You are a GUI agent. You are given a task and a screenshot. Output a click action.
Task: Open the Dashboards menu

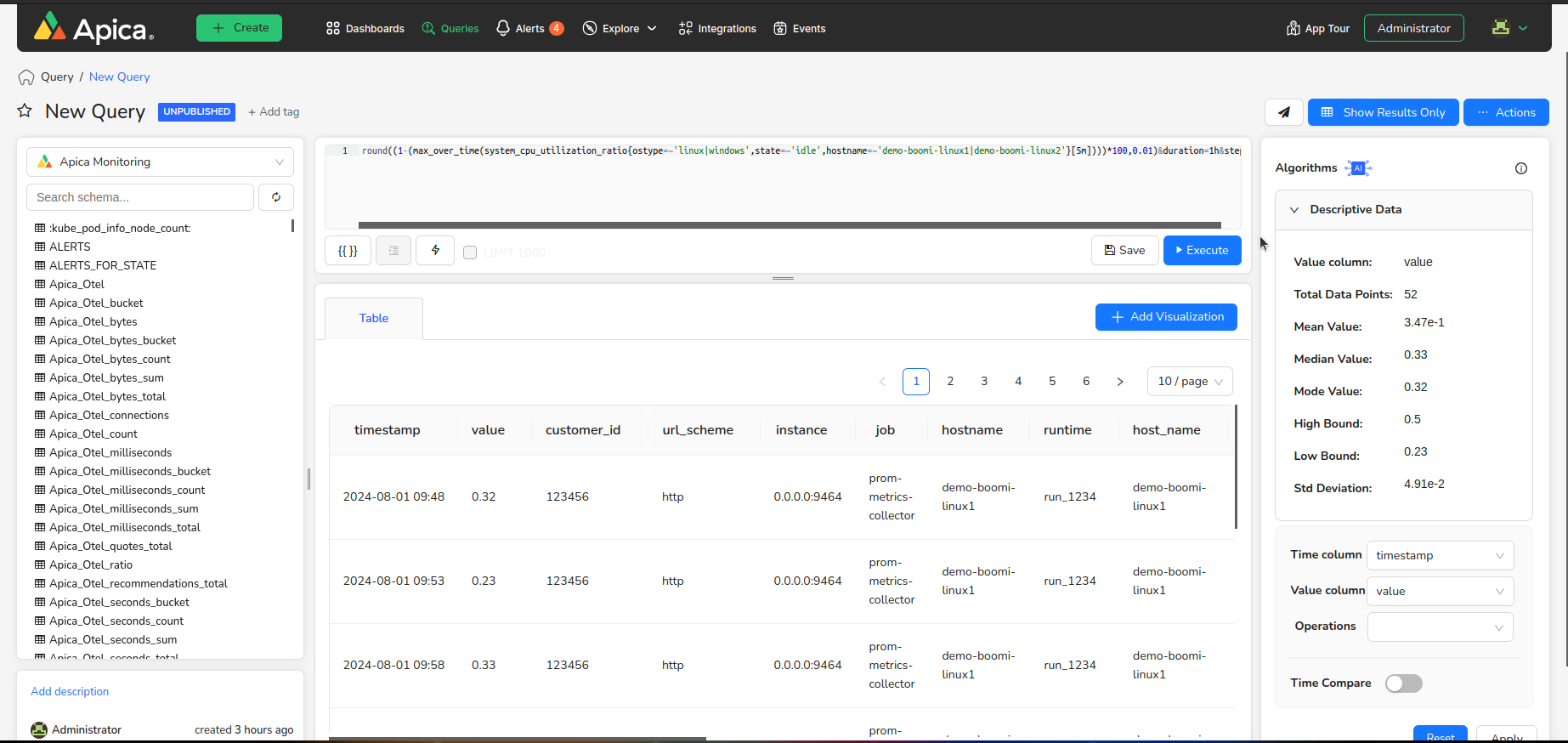[x=365, y=29]
